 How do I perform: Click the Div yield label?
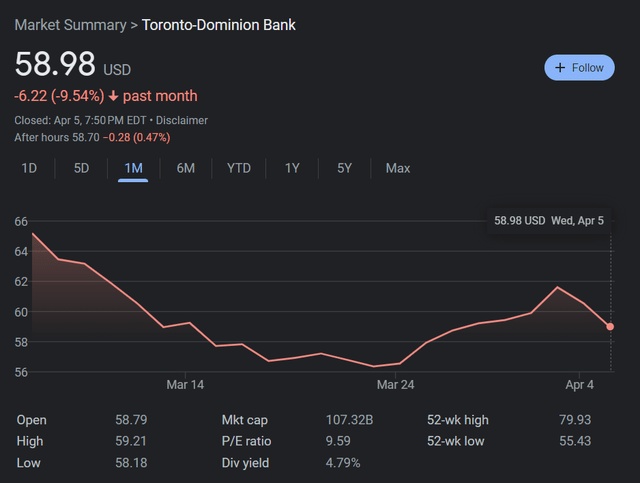(x=245, y=463)
